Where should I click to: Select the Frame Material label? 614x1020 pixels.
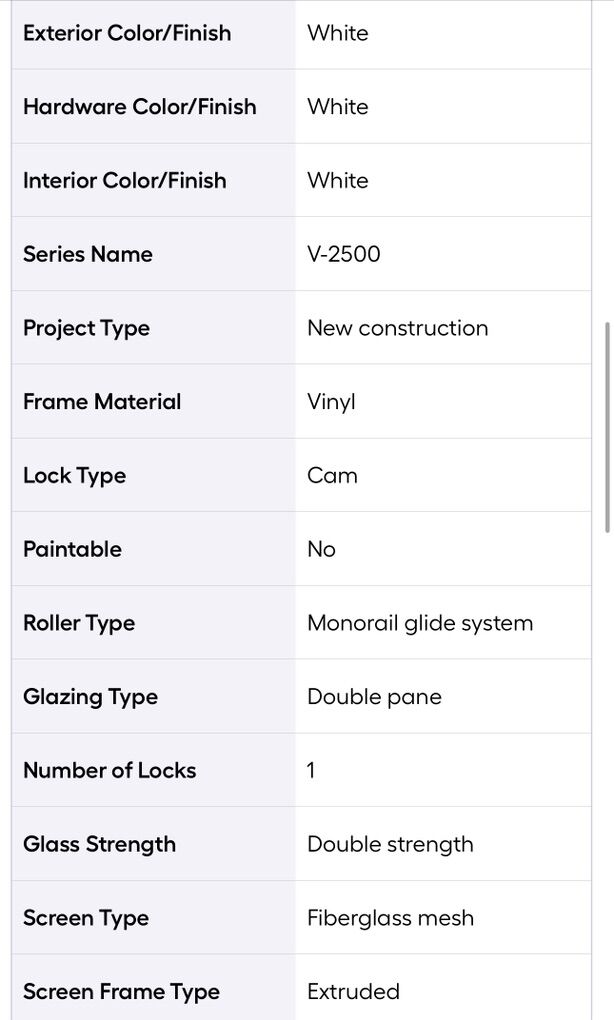click(x=102, y=402)
